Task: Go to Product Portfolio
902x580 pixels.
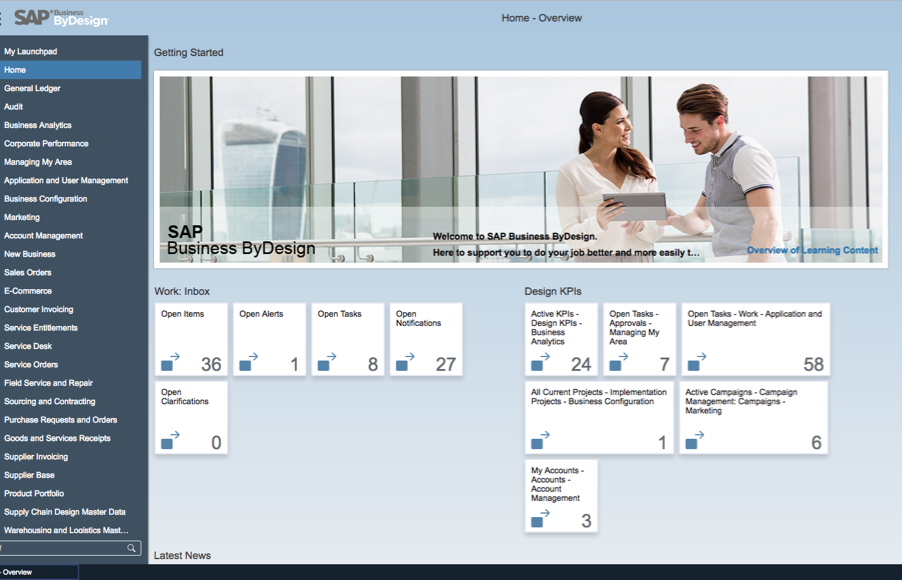Action: tap(70, 493)
